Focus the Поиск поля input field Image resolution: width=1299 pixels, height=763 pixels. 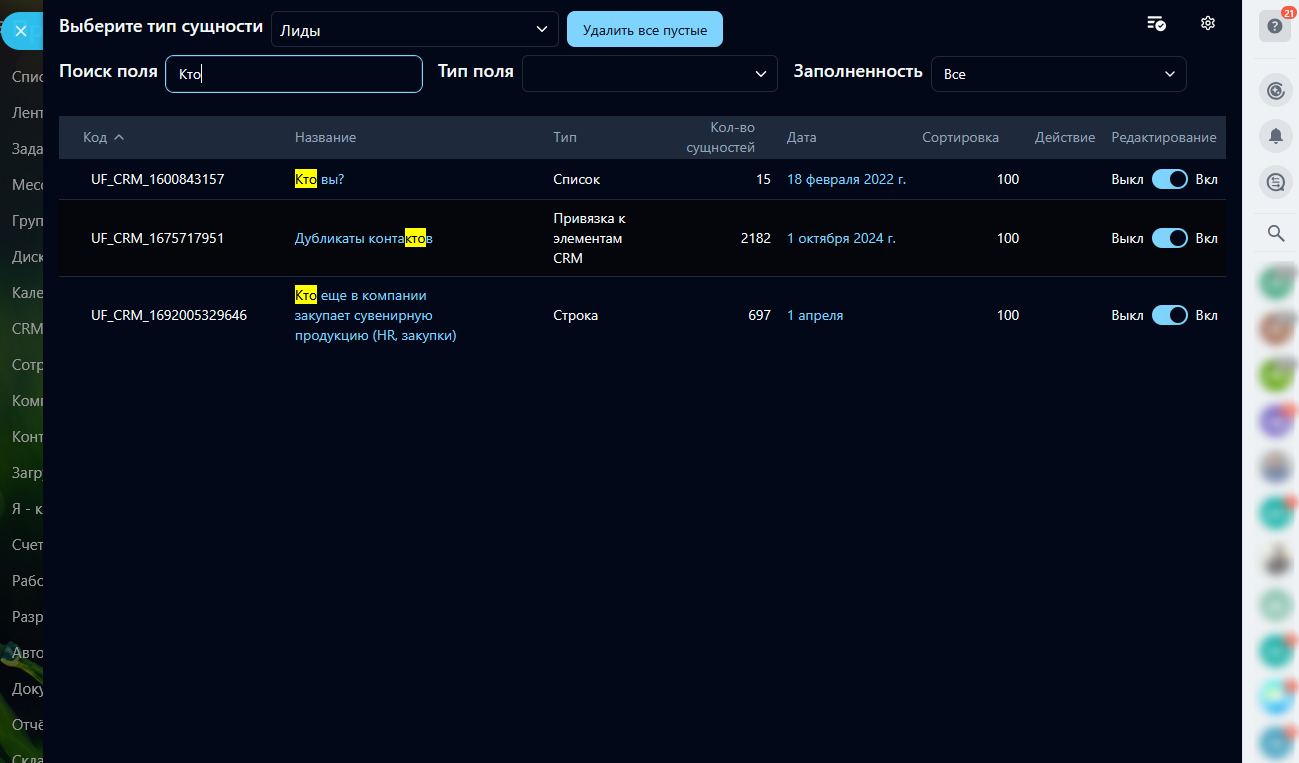pyautogui.click(x=294, y=74)
